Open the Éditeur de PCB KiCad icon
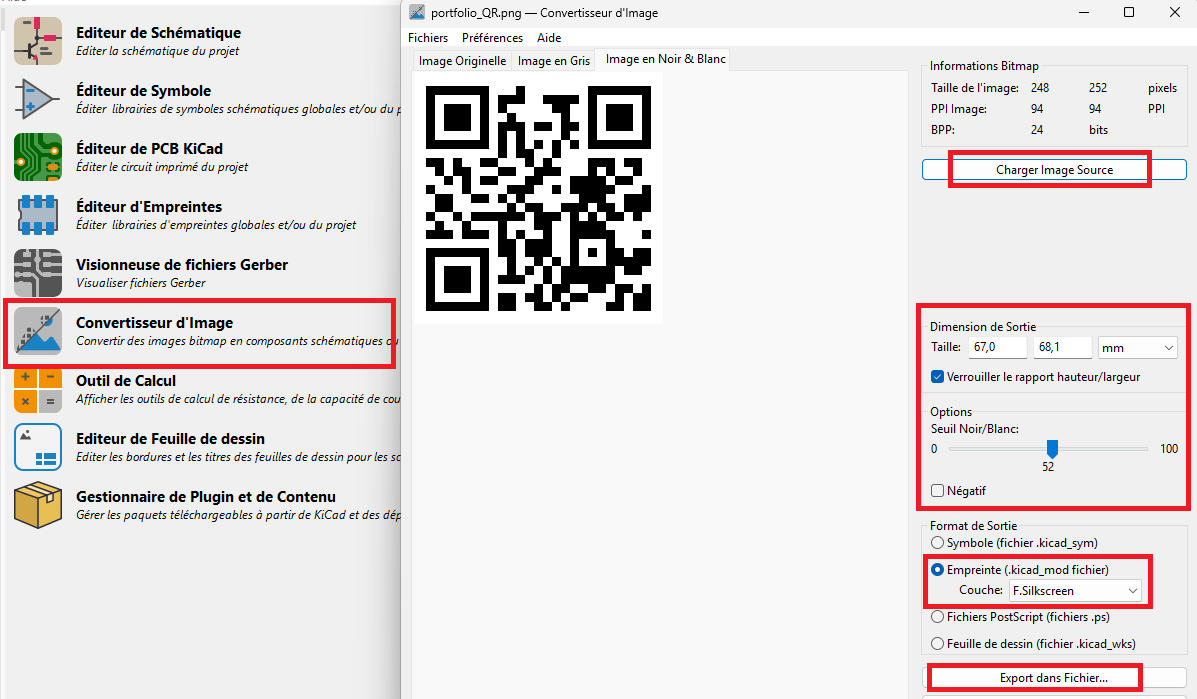This screenshot has height=699, width=1197. tap(37, 157)
